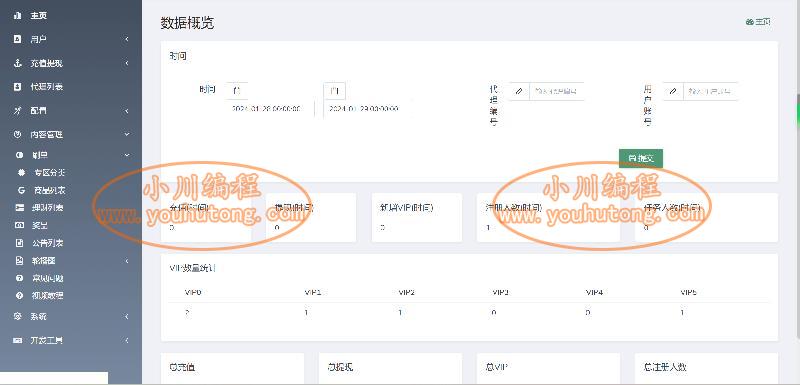800x385 pixels.
Task: Click the 注册人数(时间) card title
Action: pos(514,208)
